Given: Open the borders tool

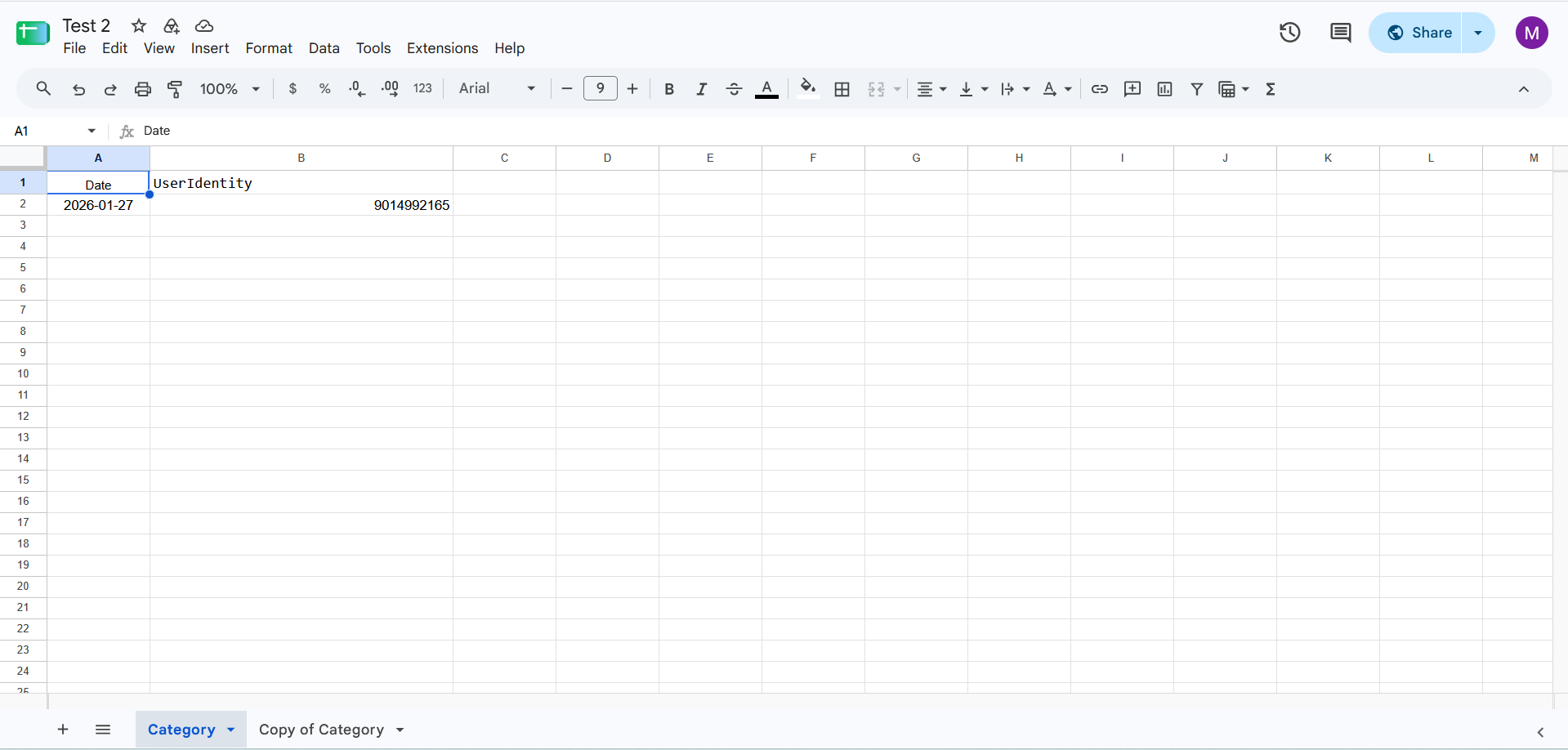Looking at the screenshot, I should coord(842,89).
